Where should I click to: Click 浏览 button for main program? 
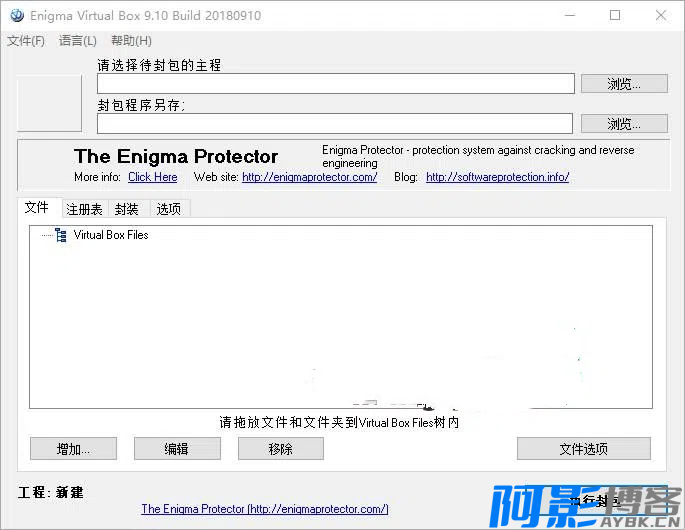tap(624, 83)
